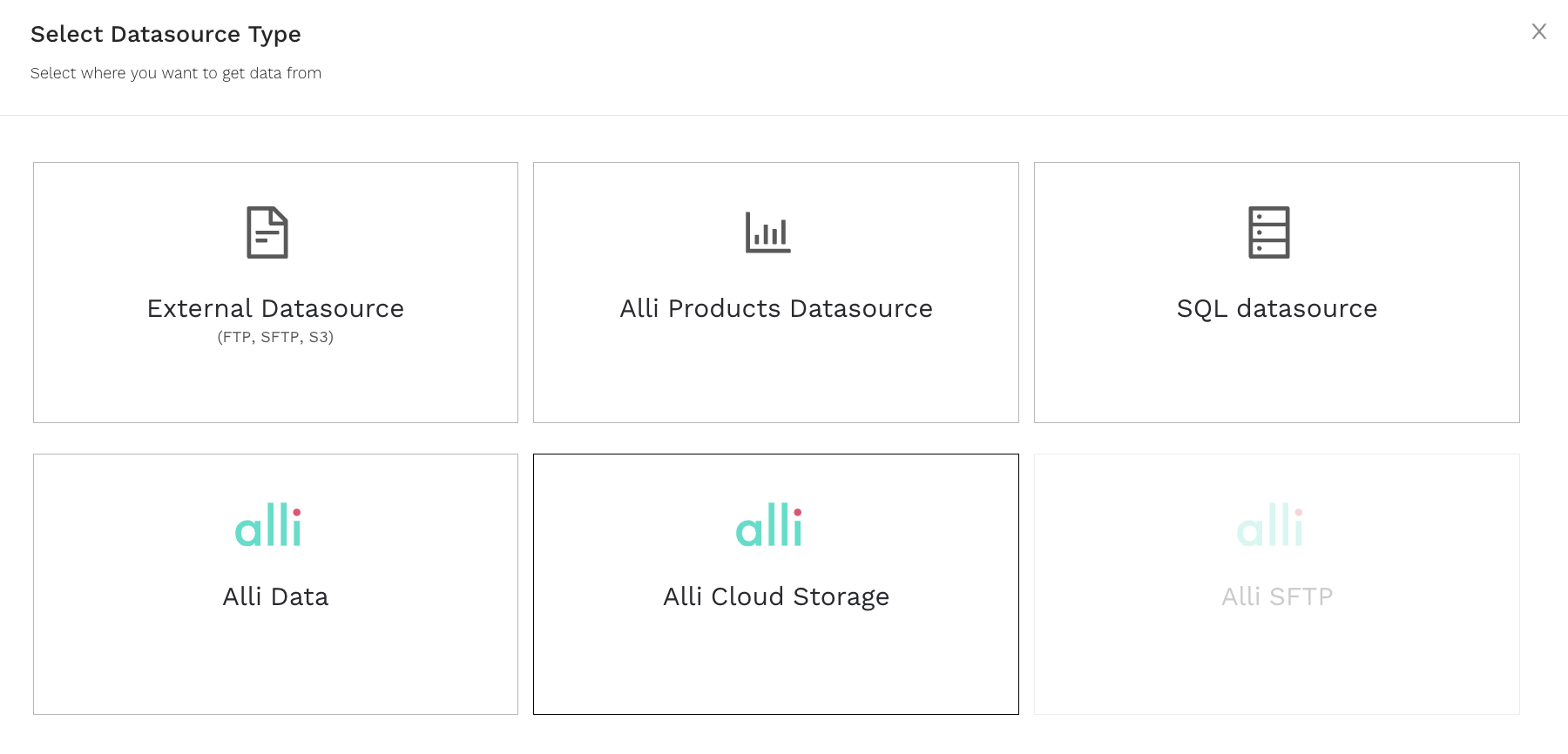Select the Alli Data text label
Image resolution: width=1568 pixels, height=754 pixels.
pyautogui.click(x=275, y=596)
